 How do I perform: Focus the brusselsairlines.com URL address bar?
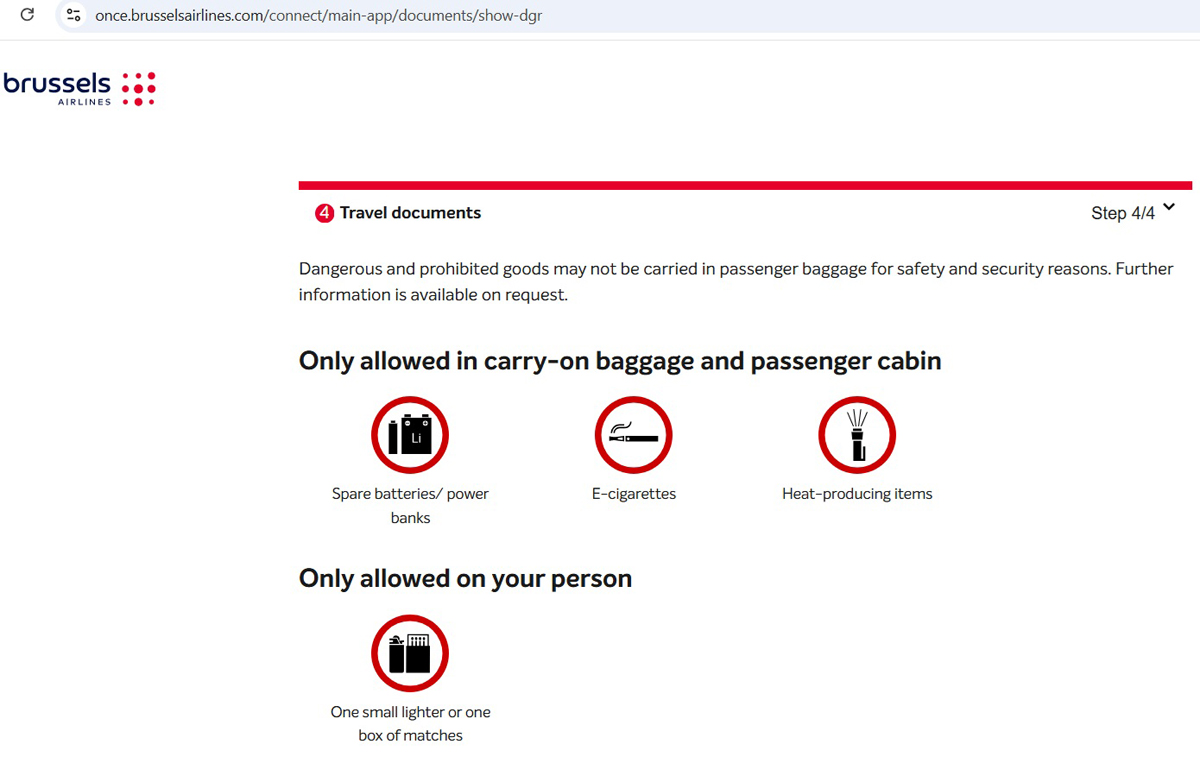tap(320, 16)
